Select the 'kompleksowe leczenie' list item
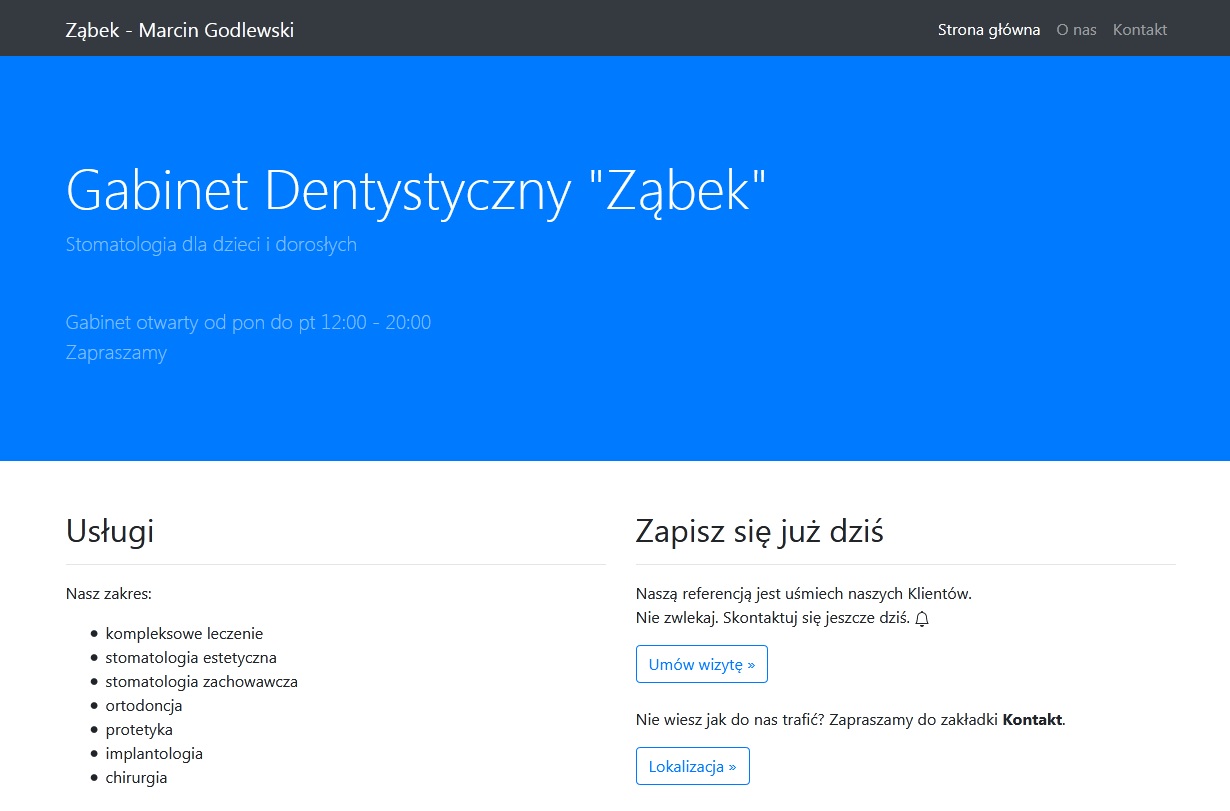The image size is (1230, 811). [184, 634]
